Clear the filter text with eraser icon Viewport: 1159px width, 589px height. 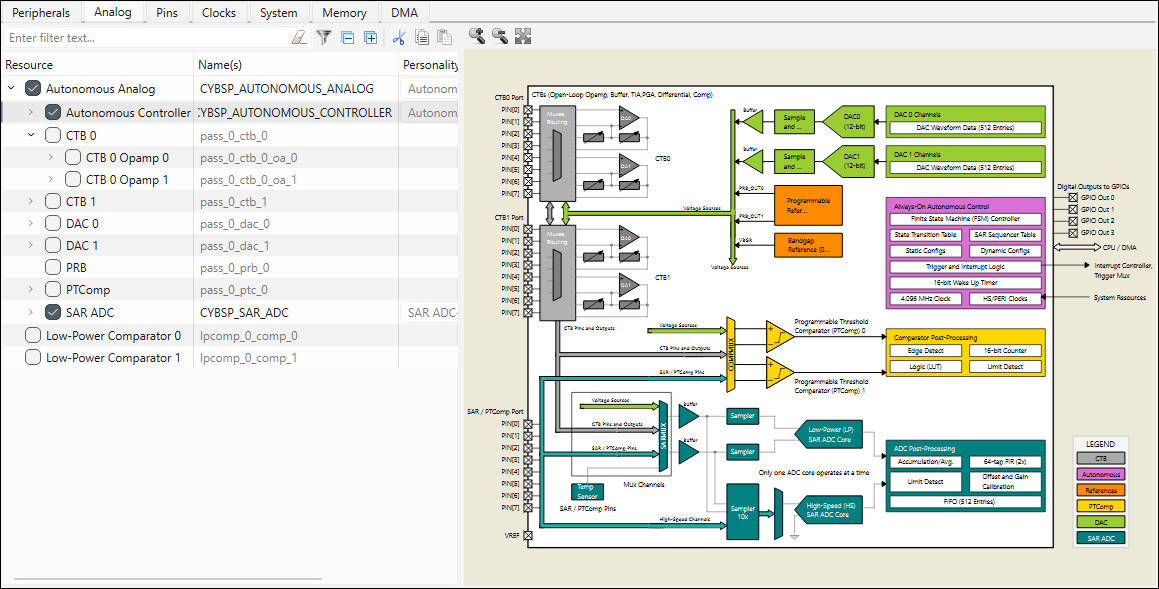299,38
